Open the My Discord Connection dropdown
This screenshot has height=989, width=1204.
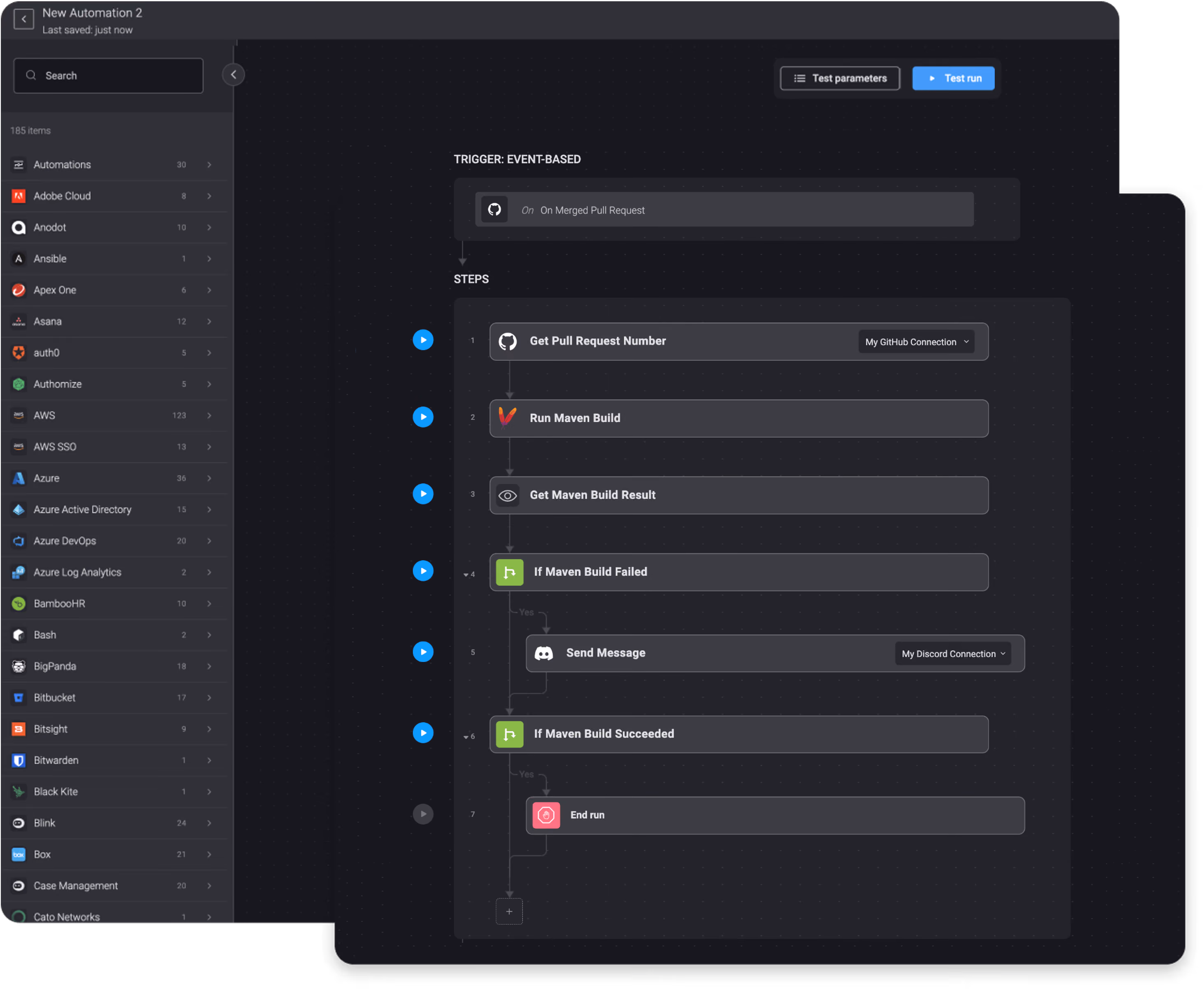point(953,654)
